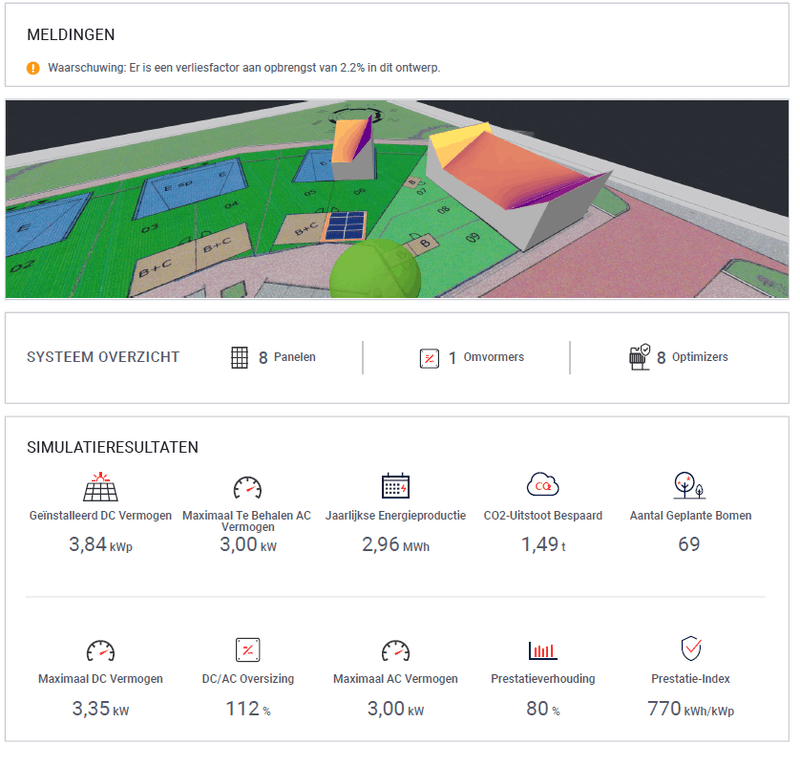The image size is (800, 765).
Task: Click the trees icon above Aantal Geplante Bomen
Action: coord(689,485)
